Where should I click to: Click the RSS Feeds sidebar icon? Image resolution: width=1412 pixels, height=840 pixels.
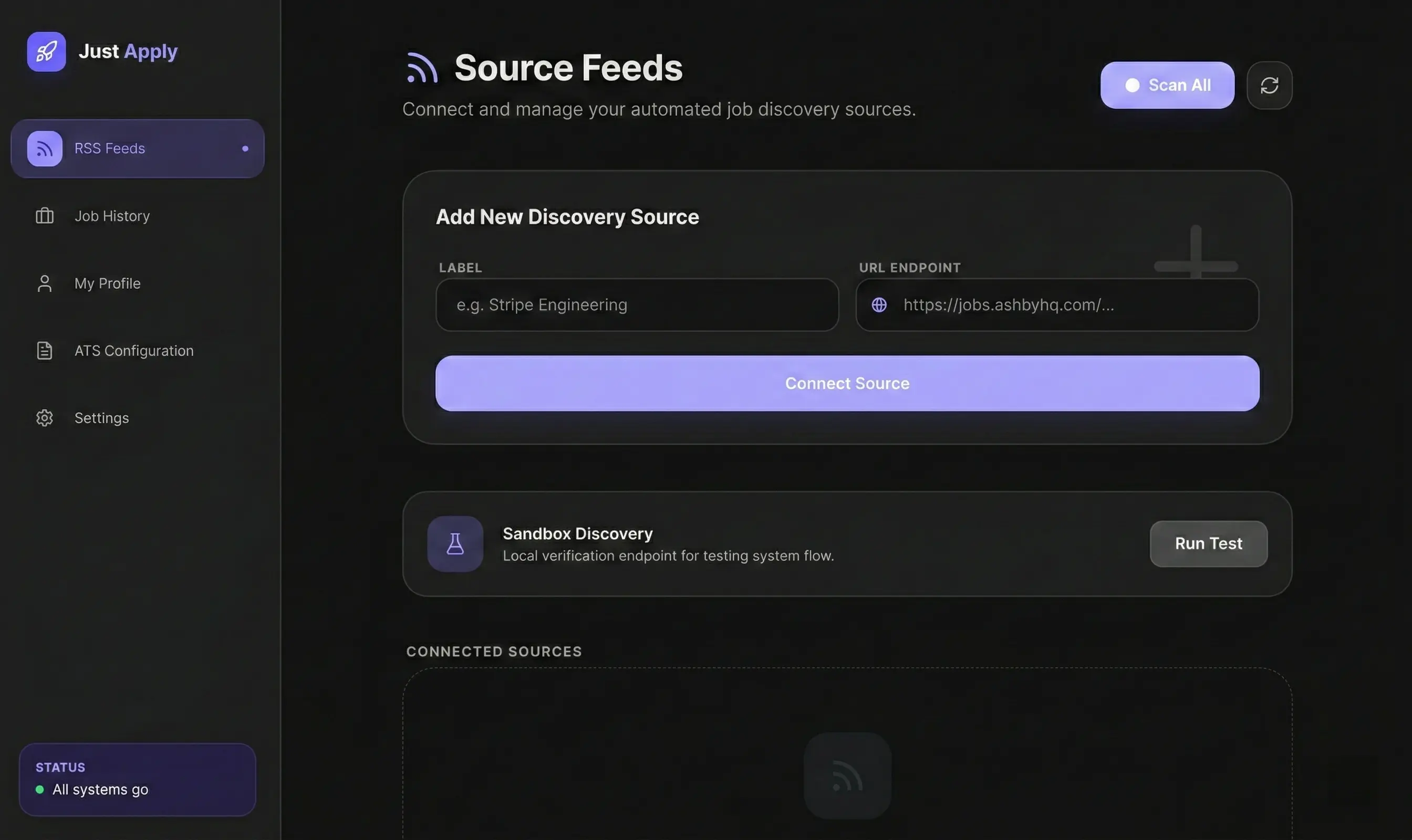click(45, 148)
